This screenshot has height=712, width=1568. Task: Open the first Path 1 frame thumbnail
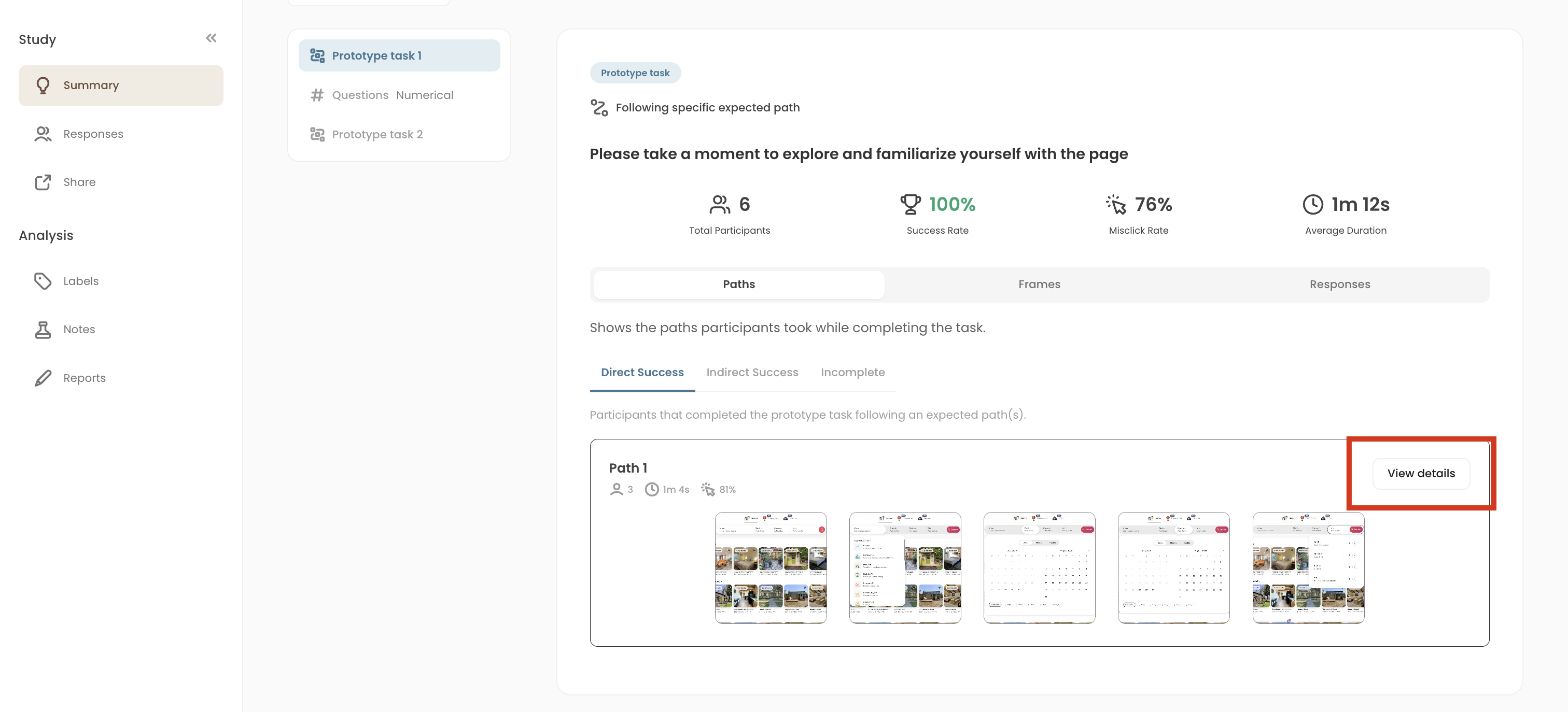771,568
